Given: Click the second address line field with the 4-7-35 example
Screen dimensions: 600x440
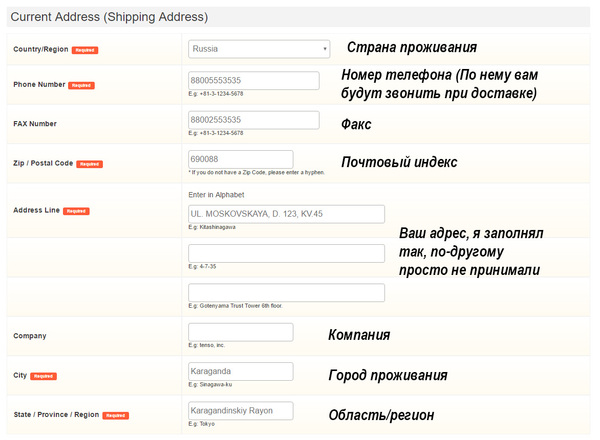Looking at the screenshot, I should tap(286, 253).
